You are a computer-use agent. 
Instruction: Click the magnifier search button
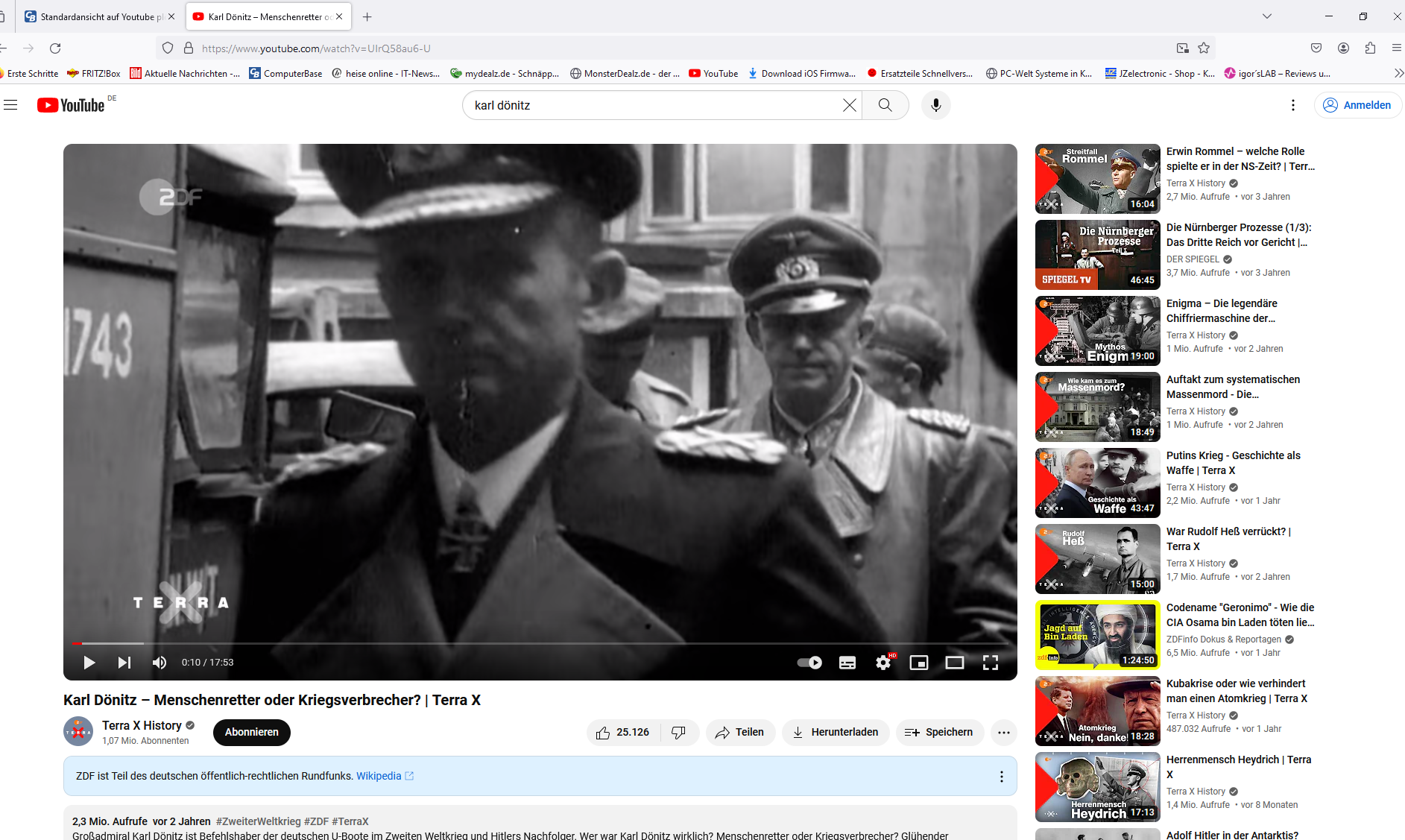tap(885, 105)
